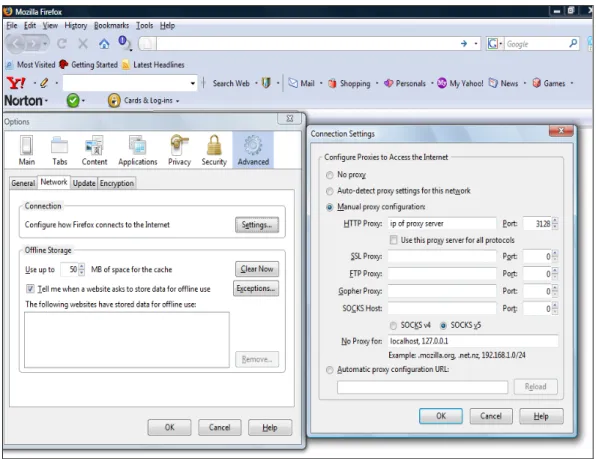The width and height of the screenshot is (596, 459).
Task: Open Latest Headlines bookmark
Action: pos(153,65)
